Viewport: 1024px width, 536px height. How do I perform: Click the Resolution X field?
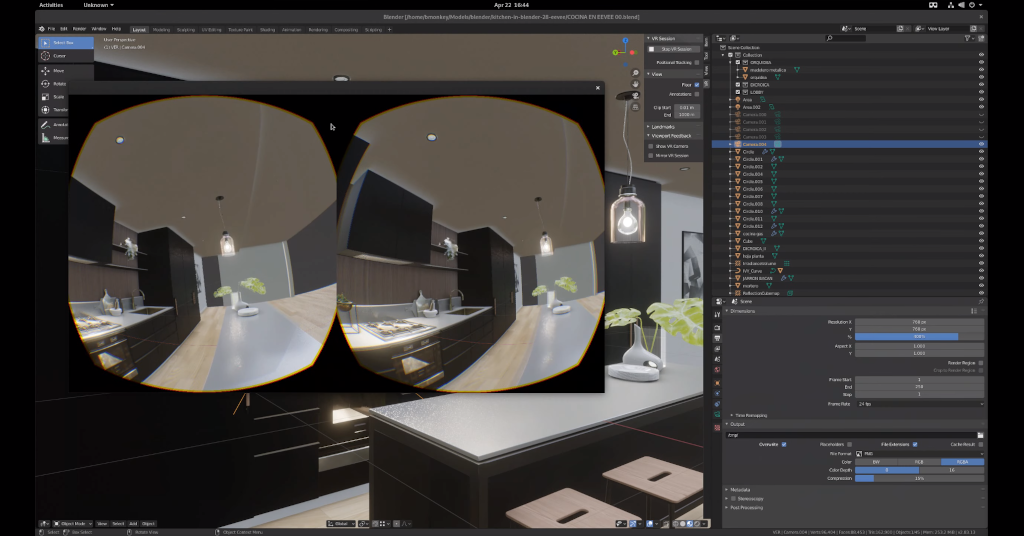click(x=920, y=322)
